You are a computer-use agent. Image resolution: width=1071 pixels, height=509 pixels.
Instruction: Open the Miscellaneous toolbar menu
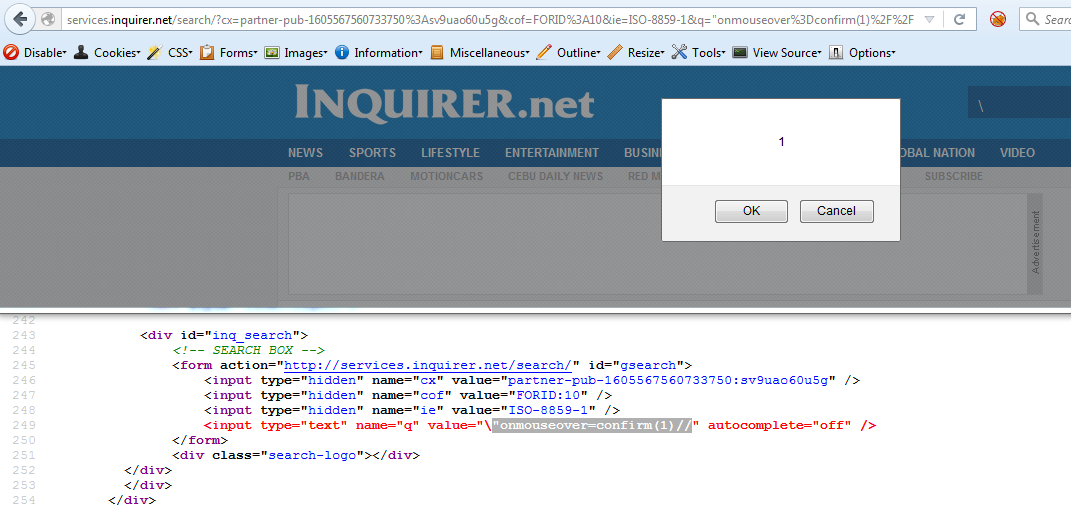click(x=489, y=53)
